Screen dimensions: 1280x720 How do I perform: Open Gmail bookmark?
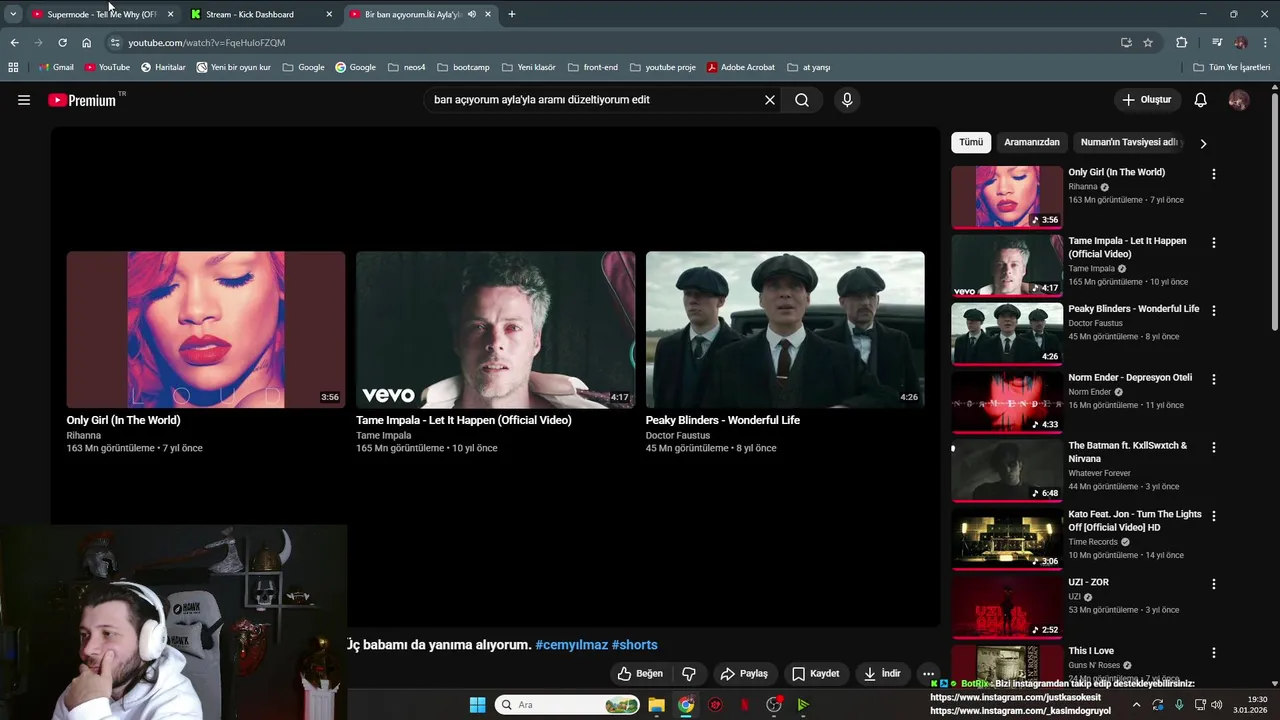point(56,67)
